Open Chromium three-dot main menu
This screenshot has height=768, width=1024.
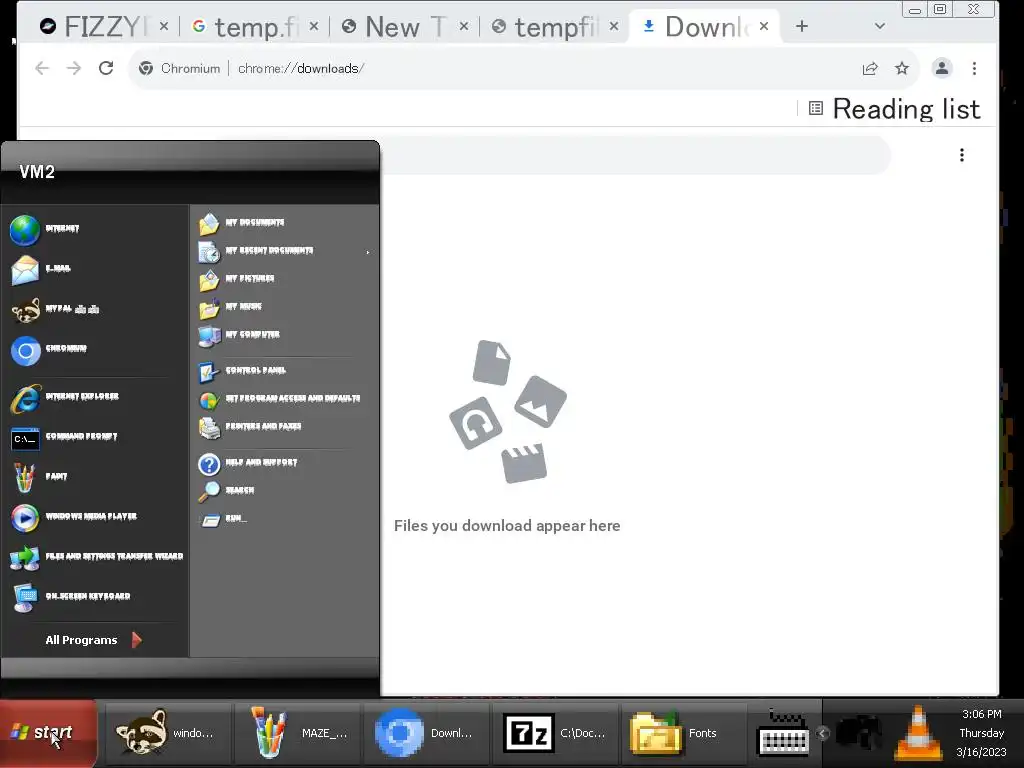click(x=974, y=68)
